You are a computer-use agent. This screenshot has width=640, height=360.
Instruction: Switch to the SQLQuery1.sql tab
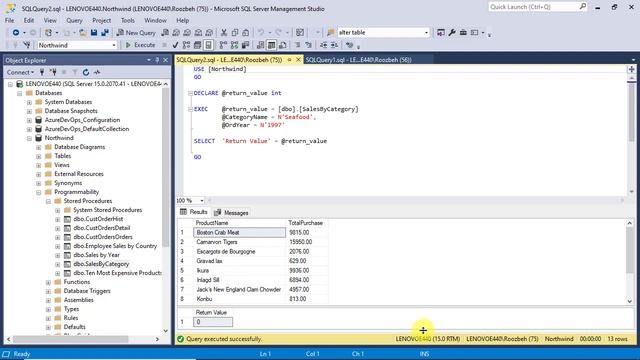pos(358,60)
